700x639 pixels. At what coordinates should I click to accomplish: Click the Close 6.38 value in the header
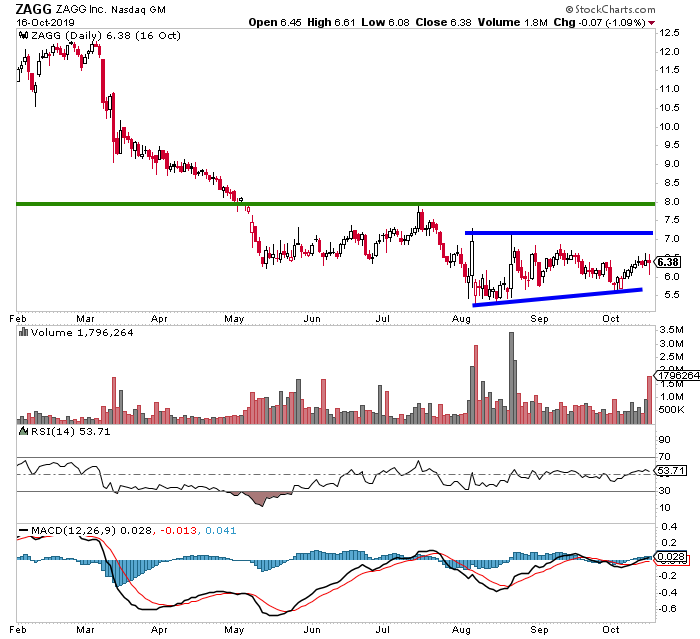tap(443, 22)
